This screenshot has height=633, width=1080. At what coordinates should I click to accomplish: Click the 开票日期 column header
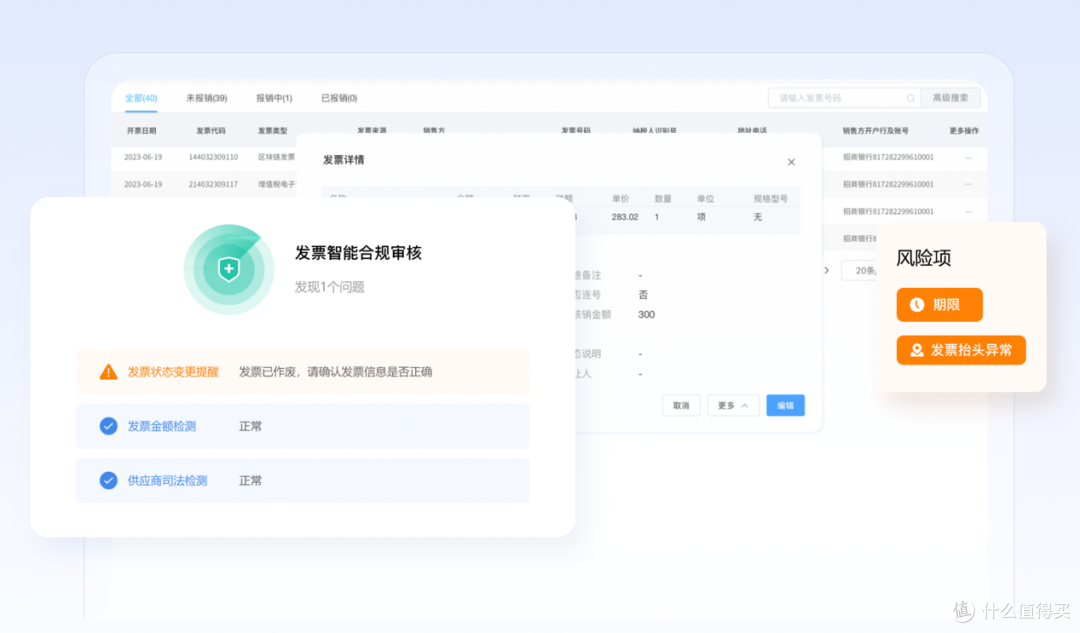point(141,130)
